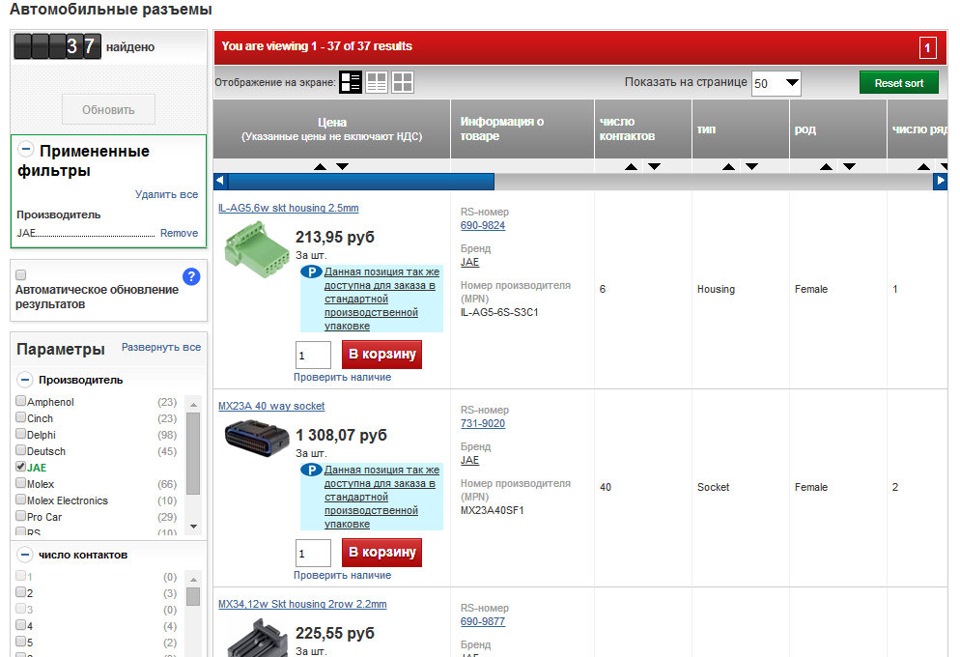The image size is (960, 657).
Task: Check contact count 2 filter
Action: pyautogui.click(x=21, y=592)
